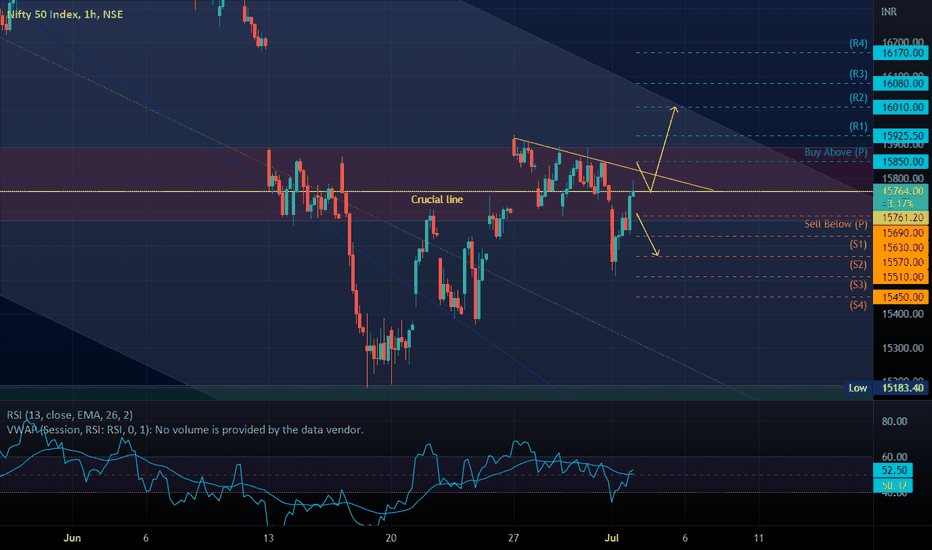Click the (S4) support level label
Viewport: 932px width, 550px height.
tap(858, 305)
